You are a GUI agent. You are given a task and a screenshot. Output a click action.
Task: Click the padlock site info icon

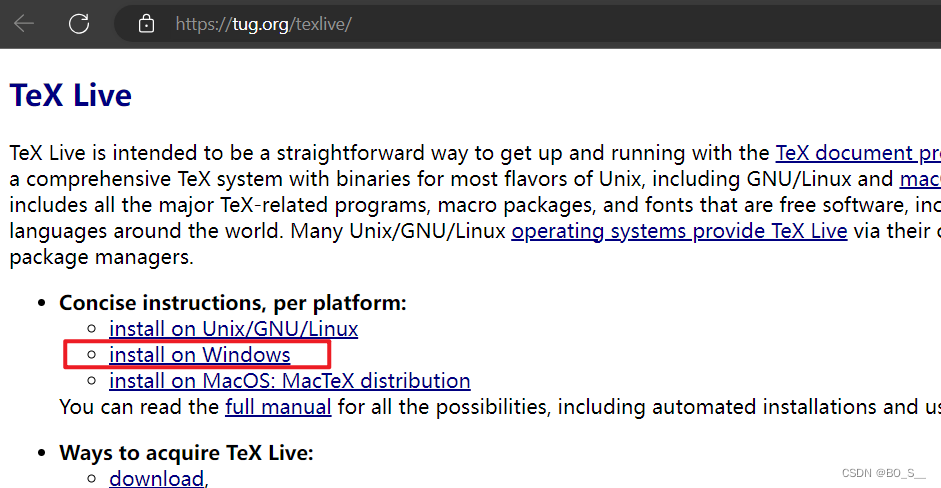(147, 23)
